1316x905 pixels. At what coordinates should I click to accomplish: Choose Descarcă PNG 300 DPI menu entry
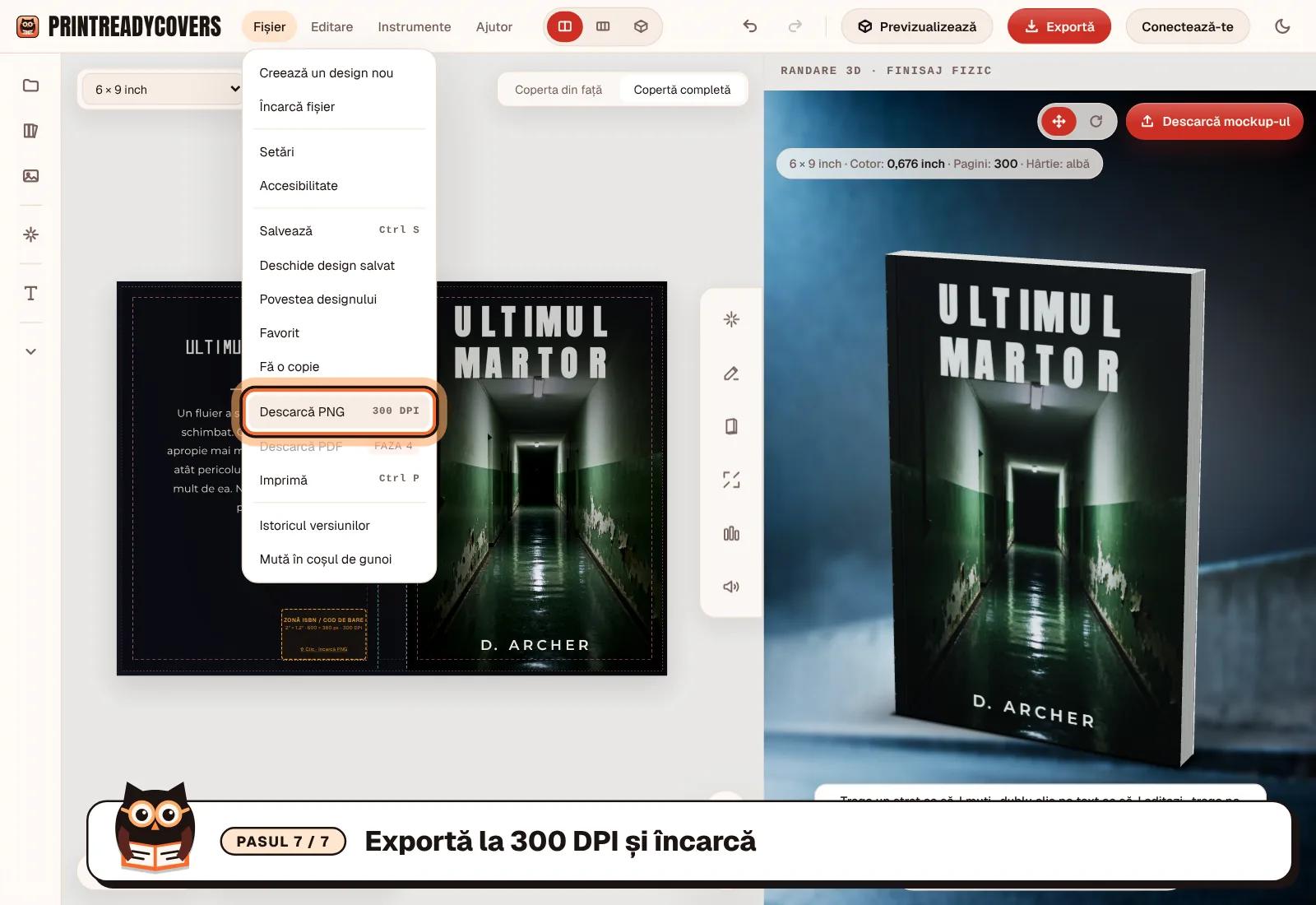339,411
